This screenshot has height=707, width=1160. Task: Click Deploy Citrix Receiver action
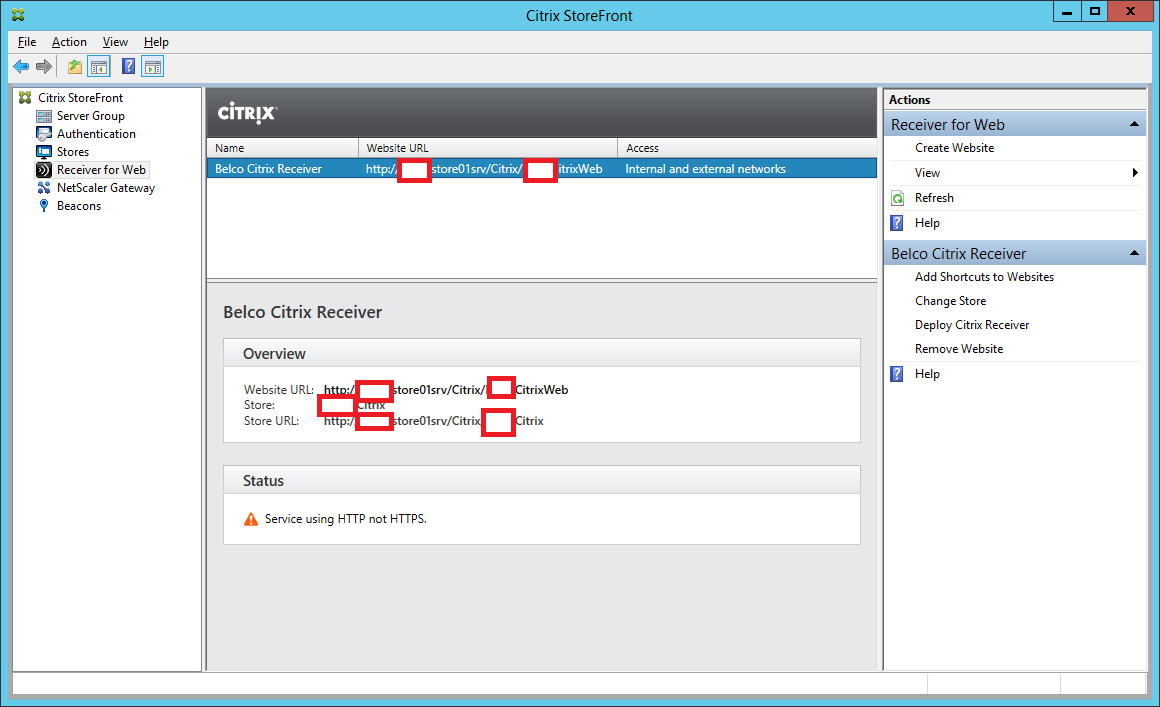tap(971, 325)
